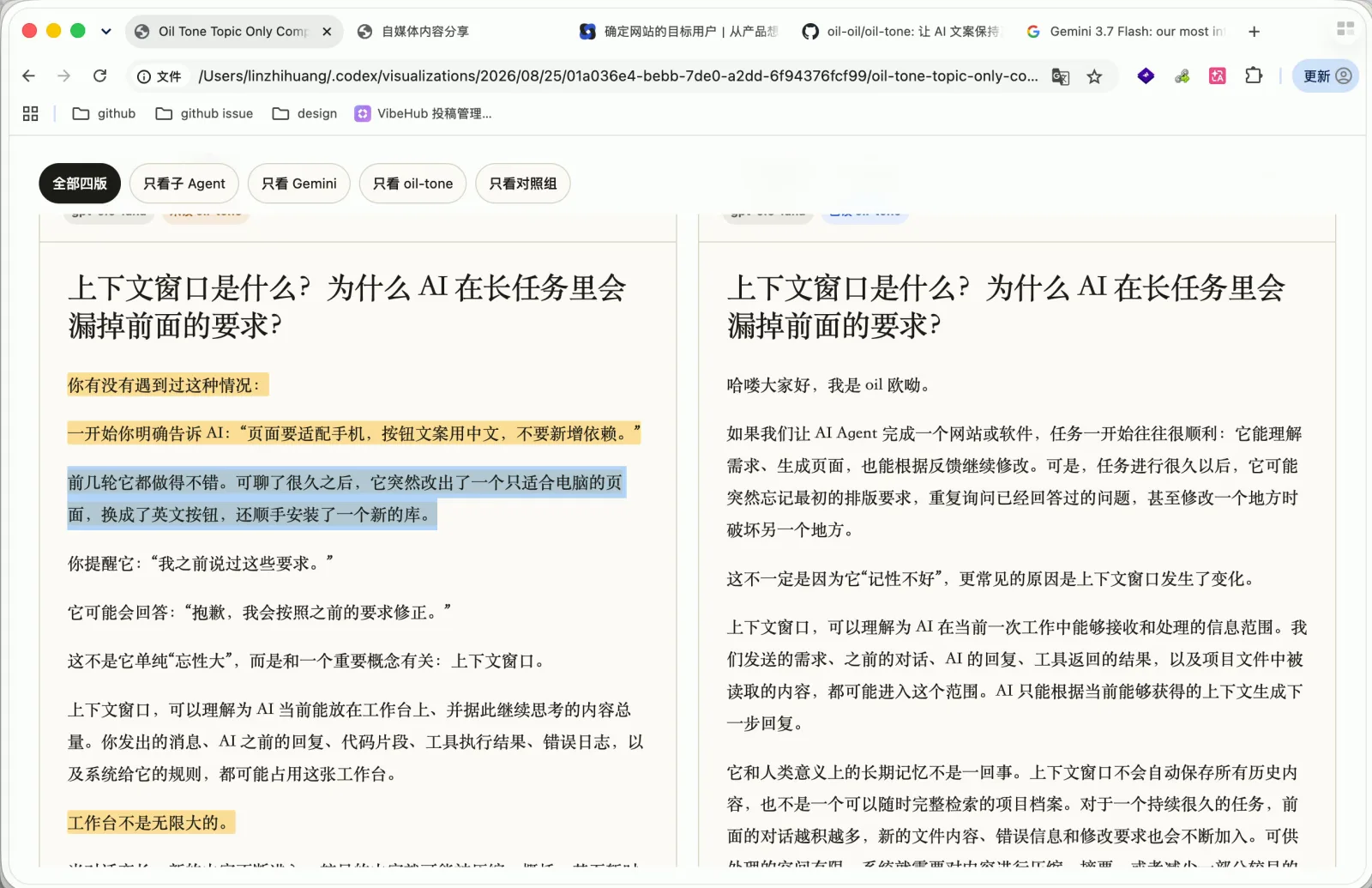Add a new browser tab
This screenshot has width=1372, height=888.
coord(1255,32)
